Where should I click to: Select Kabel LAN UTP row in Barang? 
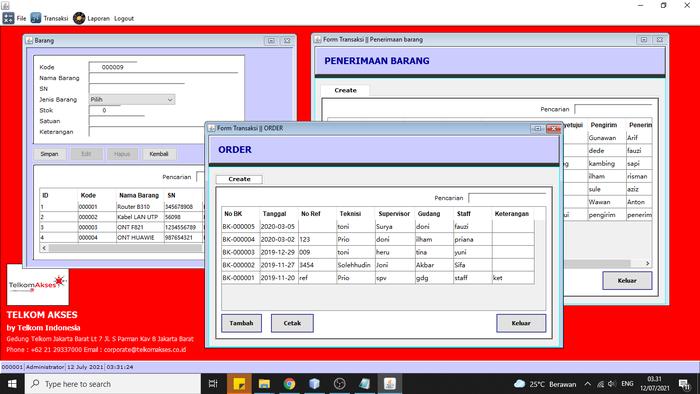(121, 217)
